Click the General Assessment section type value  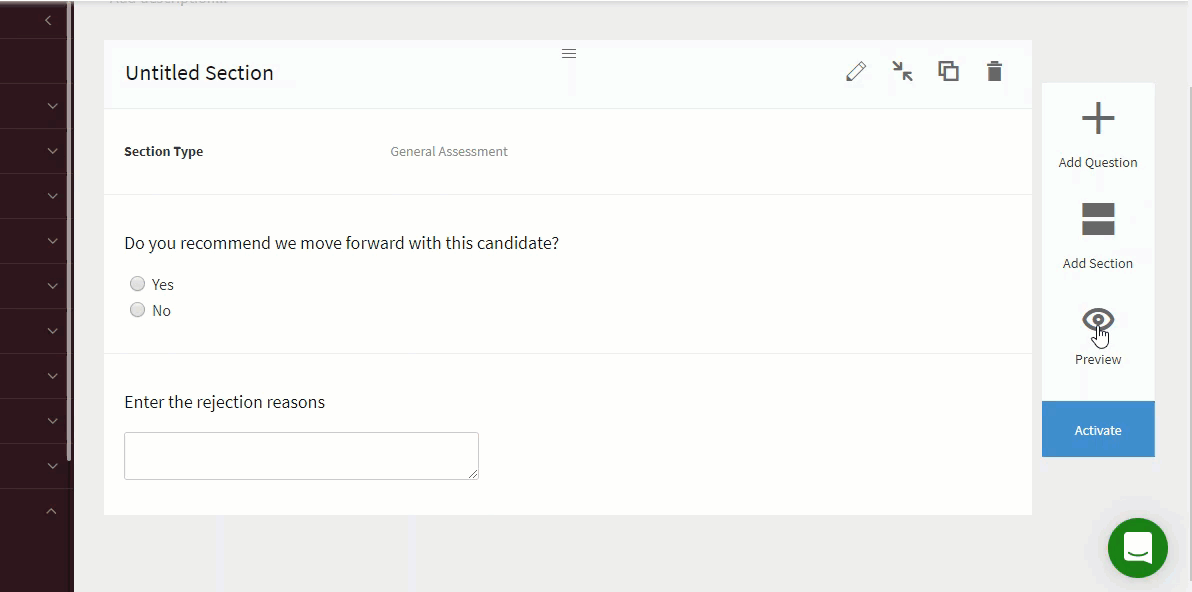[449, 151]
